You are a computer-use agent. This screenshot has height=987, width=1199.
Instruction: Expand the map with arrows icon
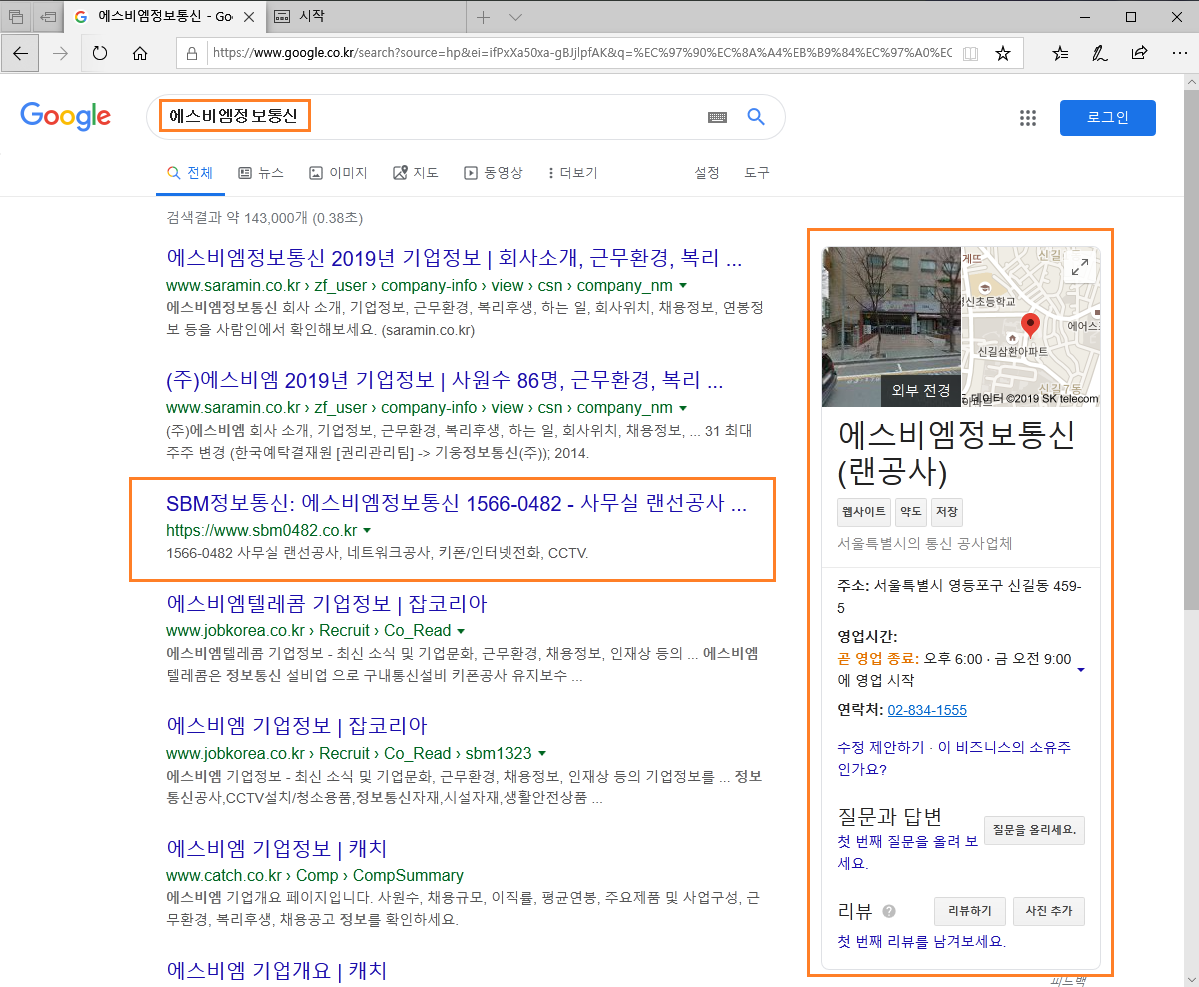[x=1080, y=267]
